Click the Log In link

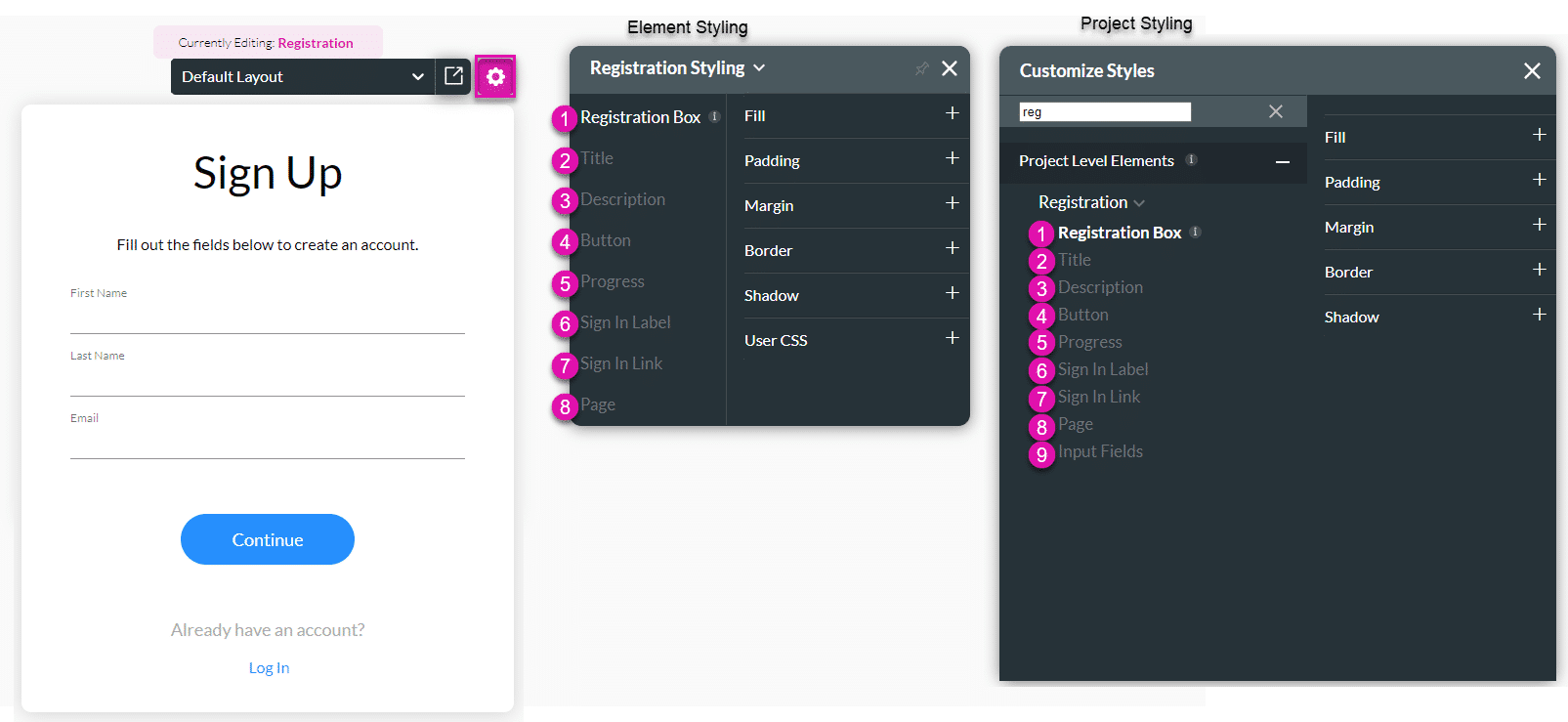click(269, 668)
